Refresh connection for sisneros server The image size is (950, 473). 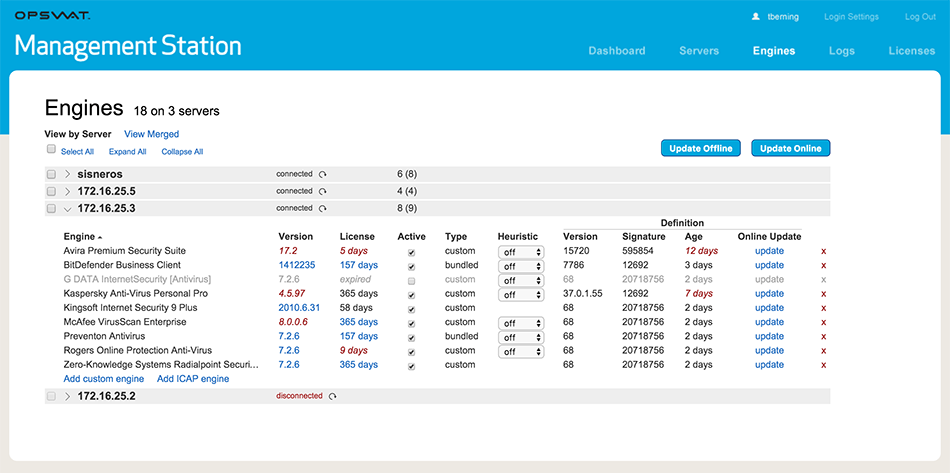click(323, 174)
